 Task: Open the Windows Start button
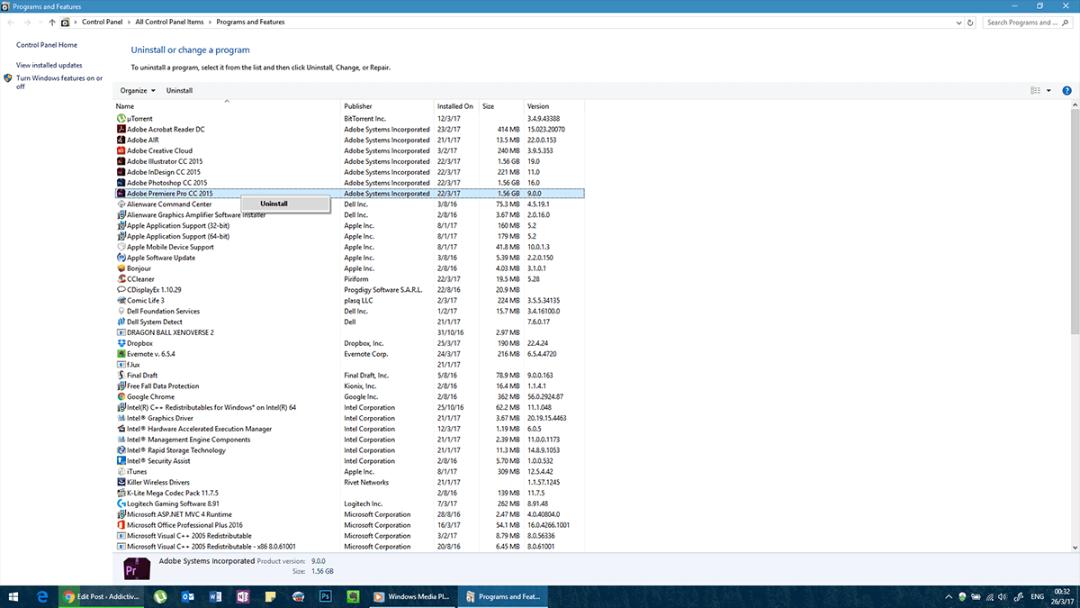tap(13, 596)
